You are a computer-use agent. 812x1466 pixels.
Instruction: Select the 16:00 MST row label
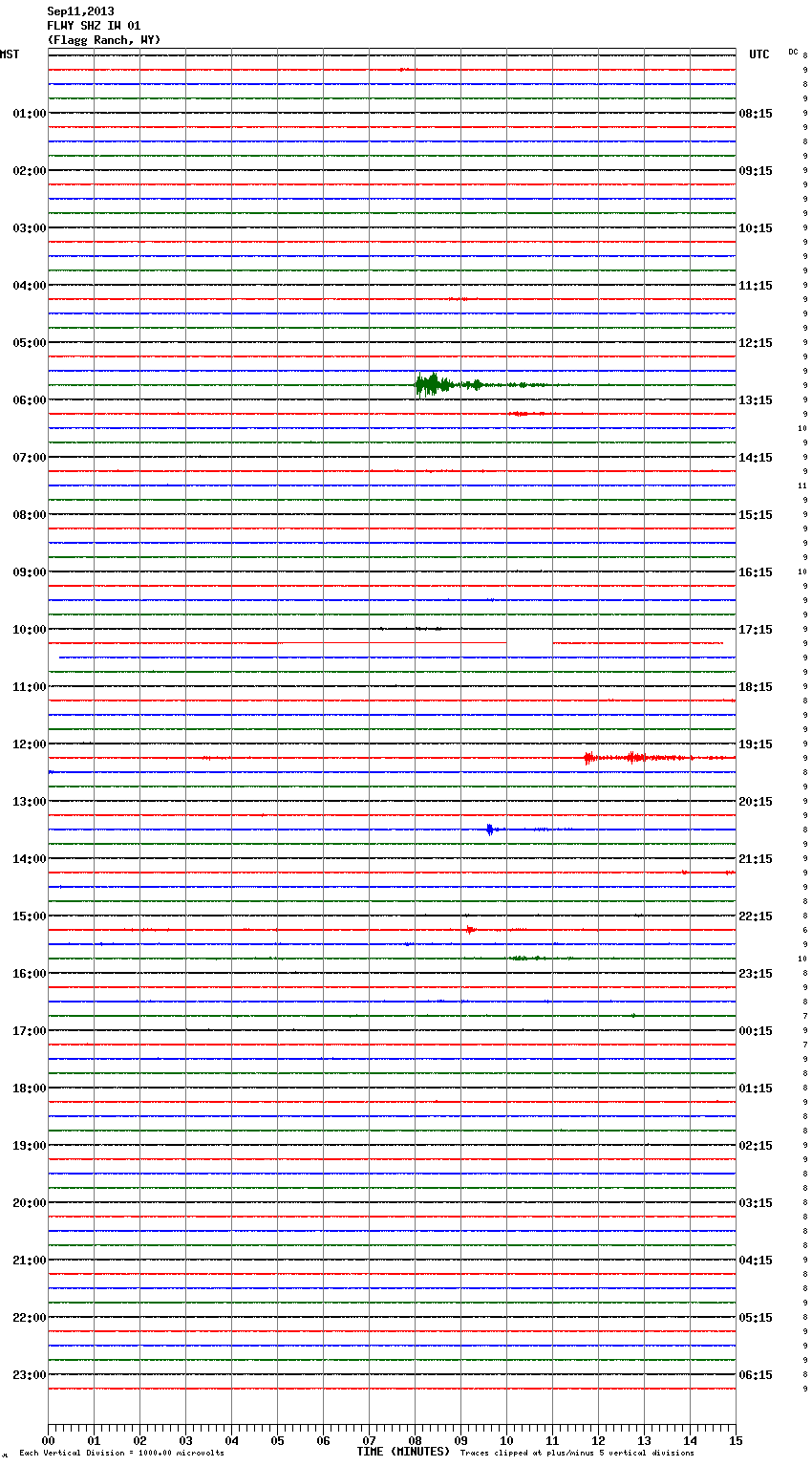30,974
